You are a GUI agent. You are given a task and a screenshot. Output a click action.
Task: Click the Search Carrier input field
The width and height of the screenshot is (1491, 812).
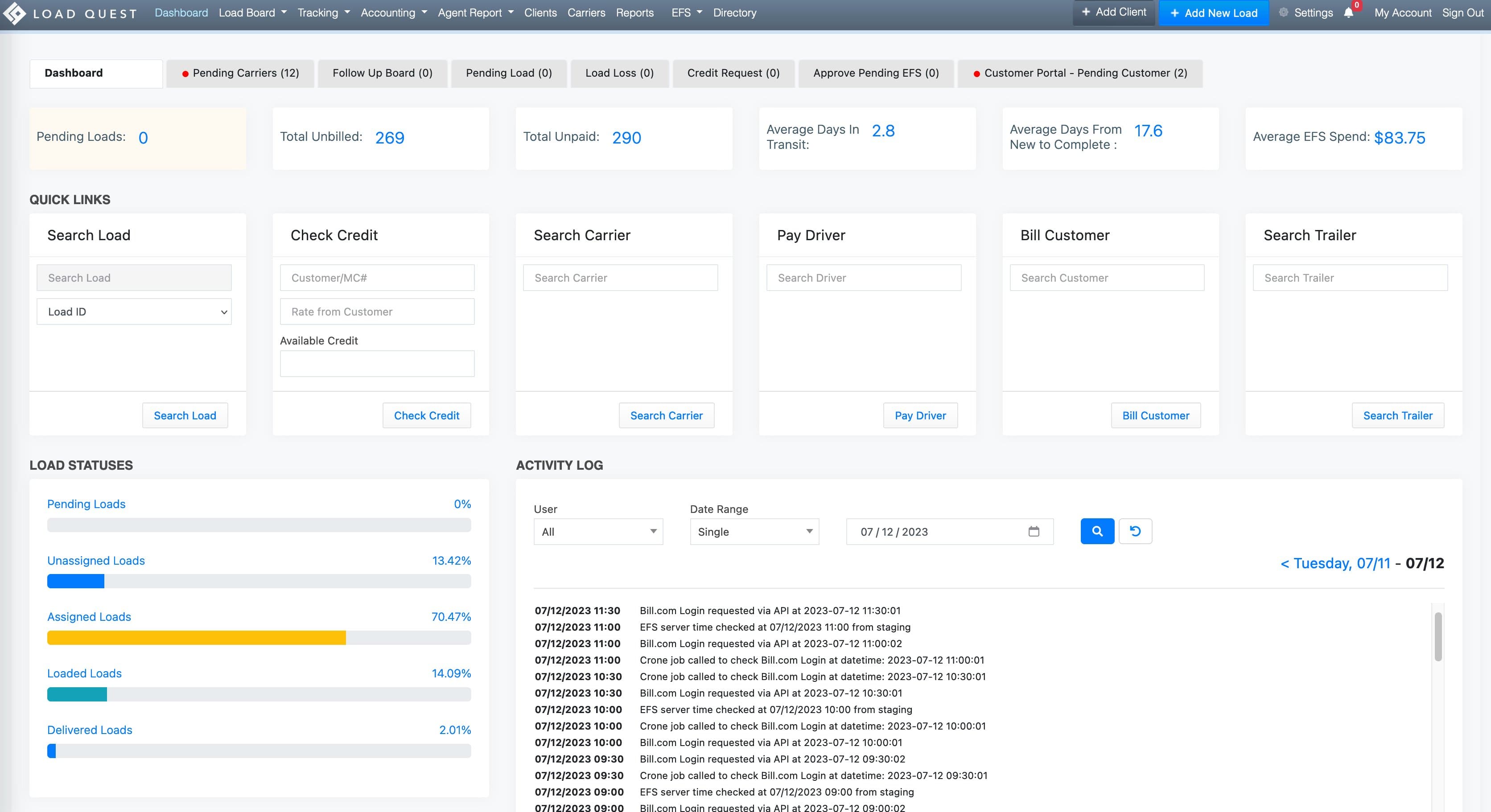[x=621, y=278]
